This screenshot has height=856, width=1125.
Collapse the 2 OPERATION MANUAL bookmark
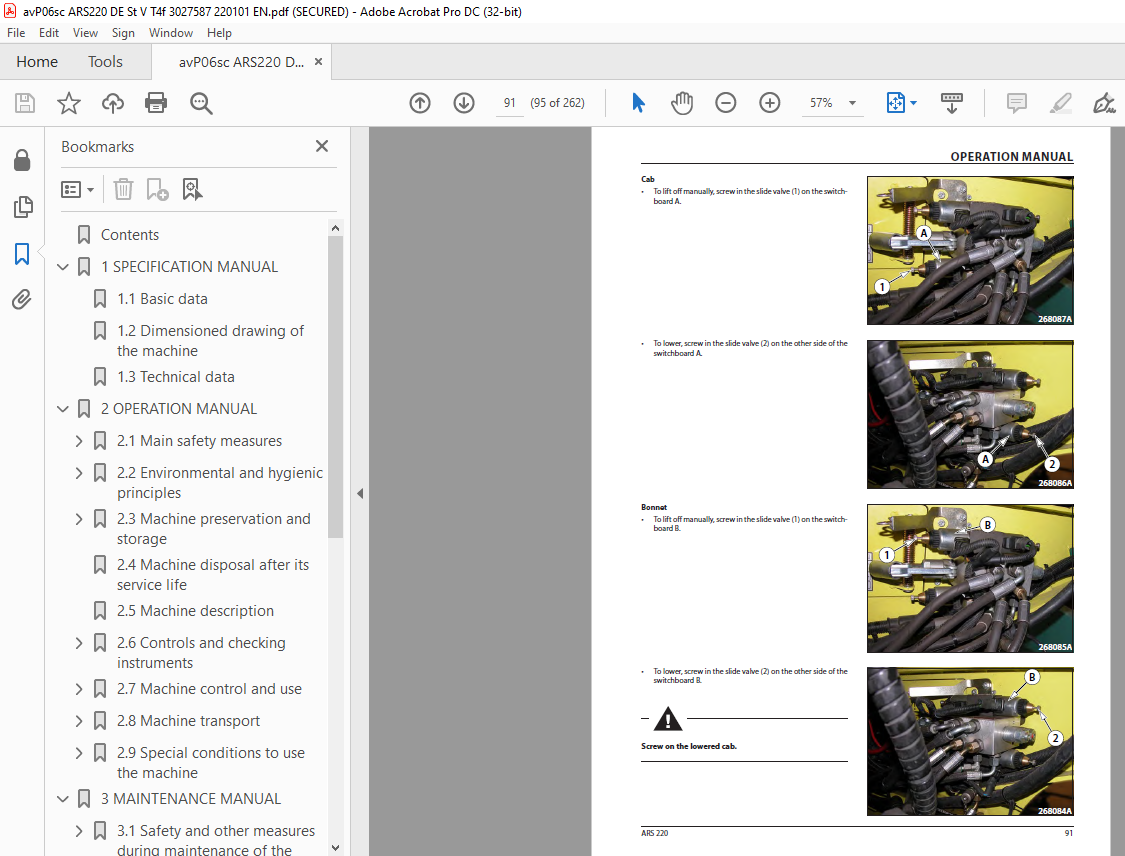pos(63,409)
